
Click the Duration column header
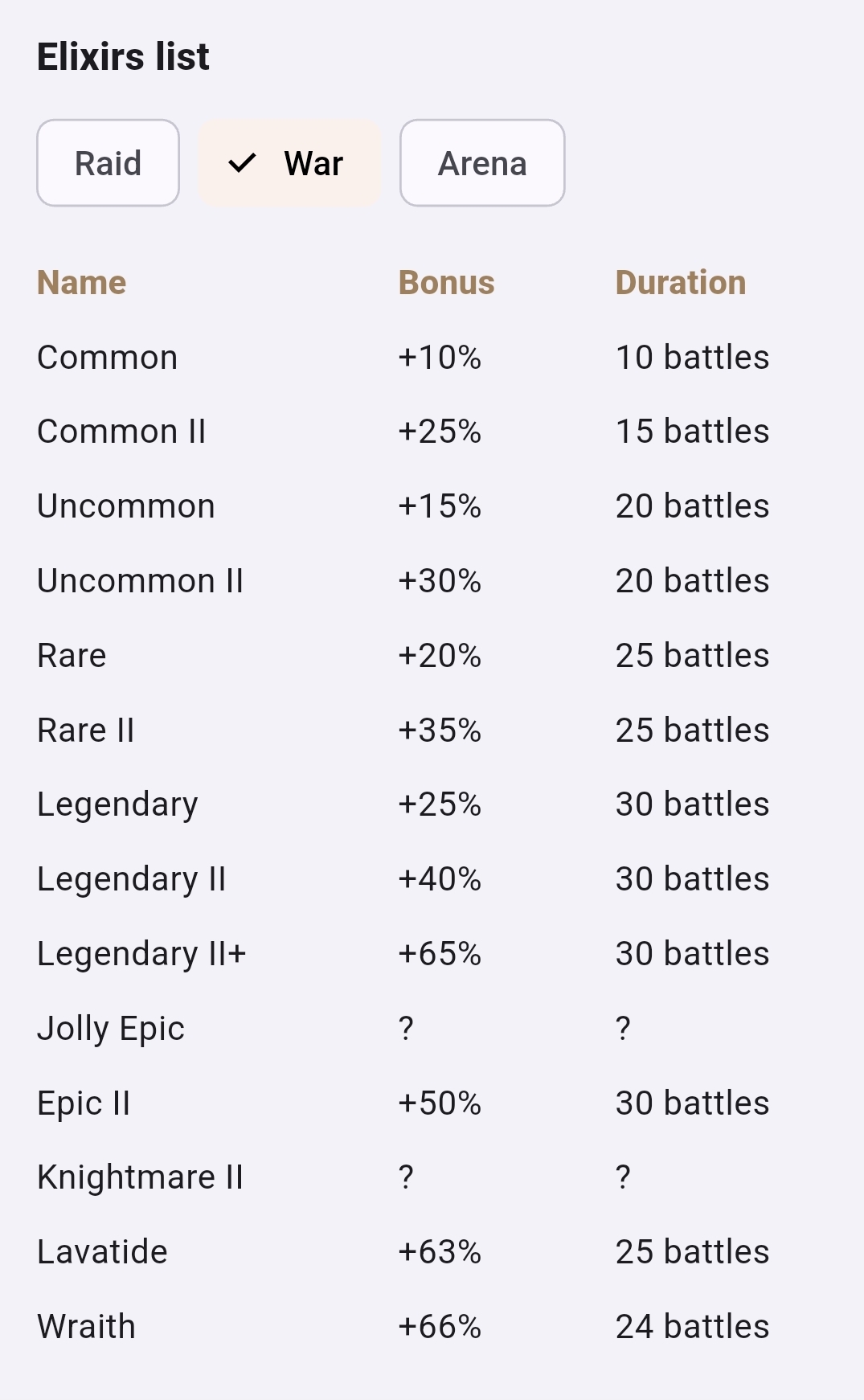click(x=680, y=283)
